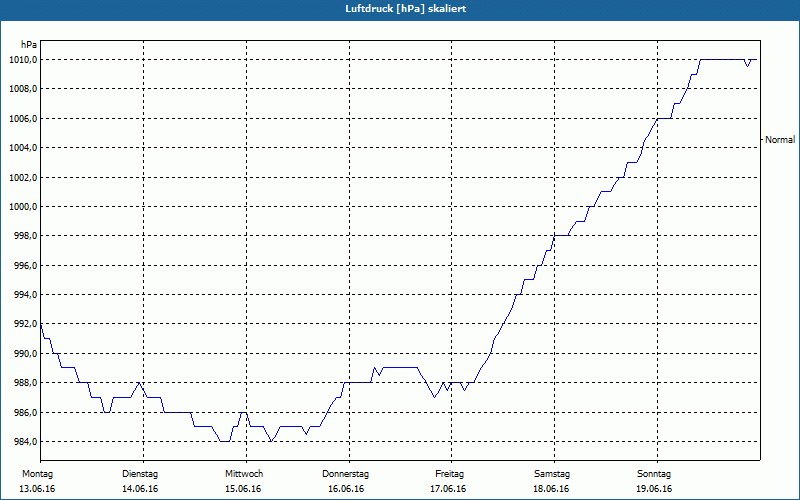Click the date 13.06.16
This screenshot has height=500, width=800.
pyautogui.click(x=37, y=489)
